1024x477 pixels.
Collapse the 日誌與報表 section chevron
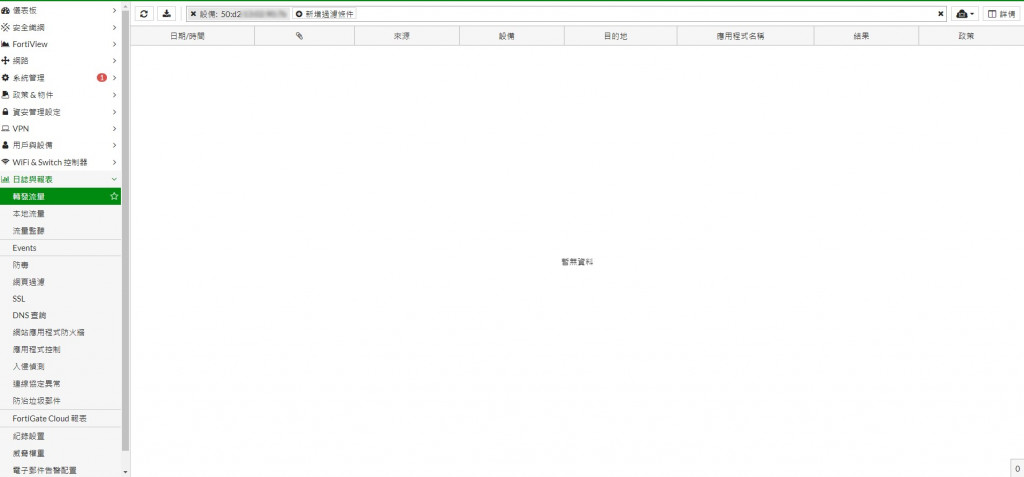point(114,179)
